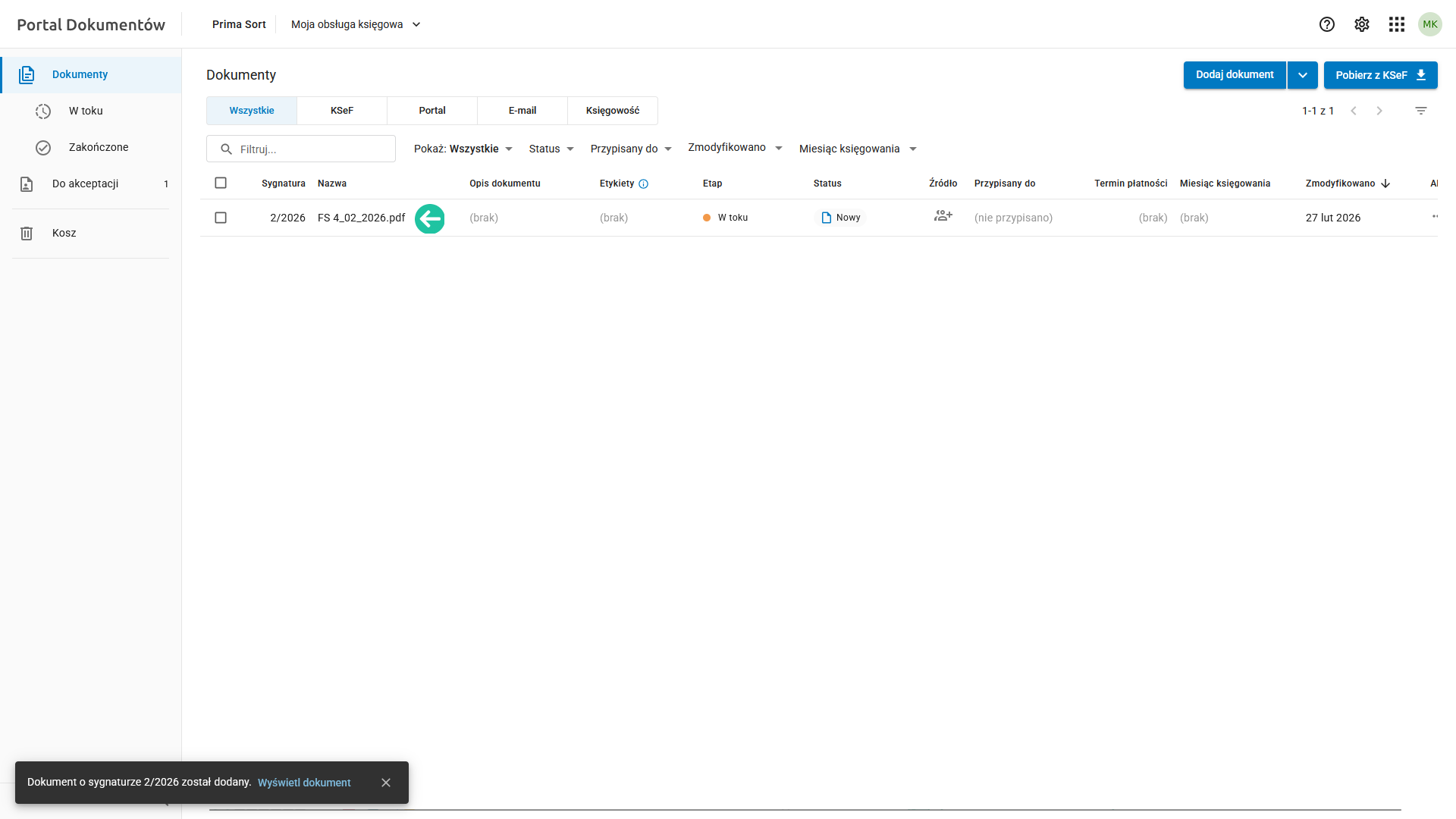The width and height of the screenshot is (1456, 819).
Task: Open Kosz trash in sidebar
Action: pos(64,233)
